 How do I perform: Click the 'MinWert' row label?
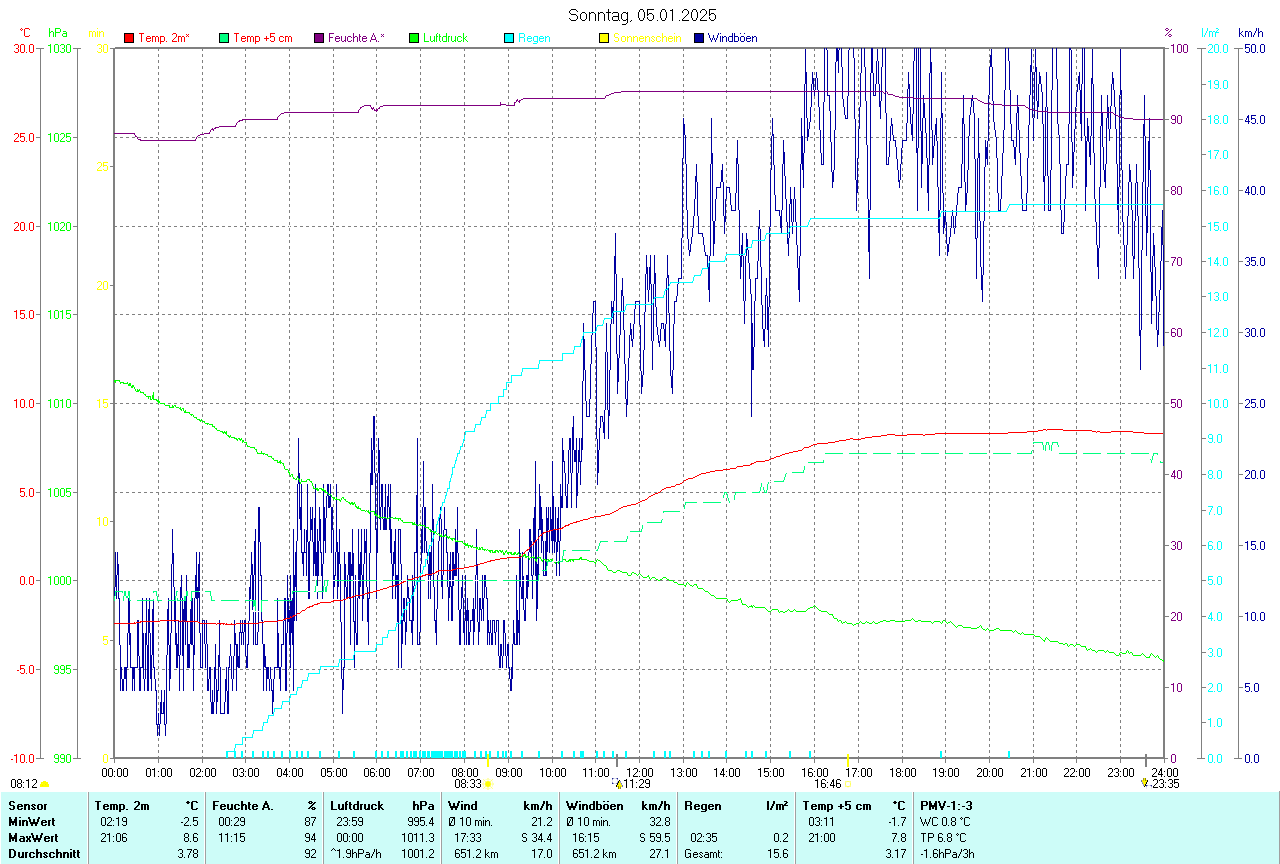point(32,822)
